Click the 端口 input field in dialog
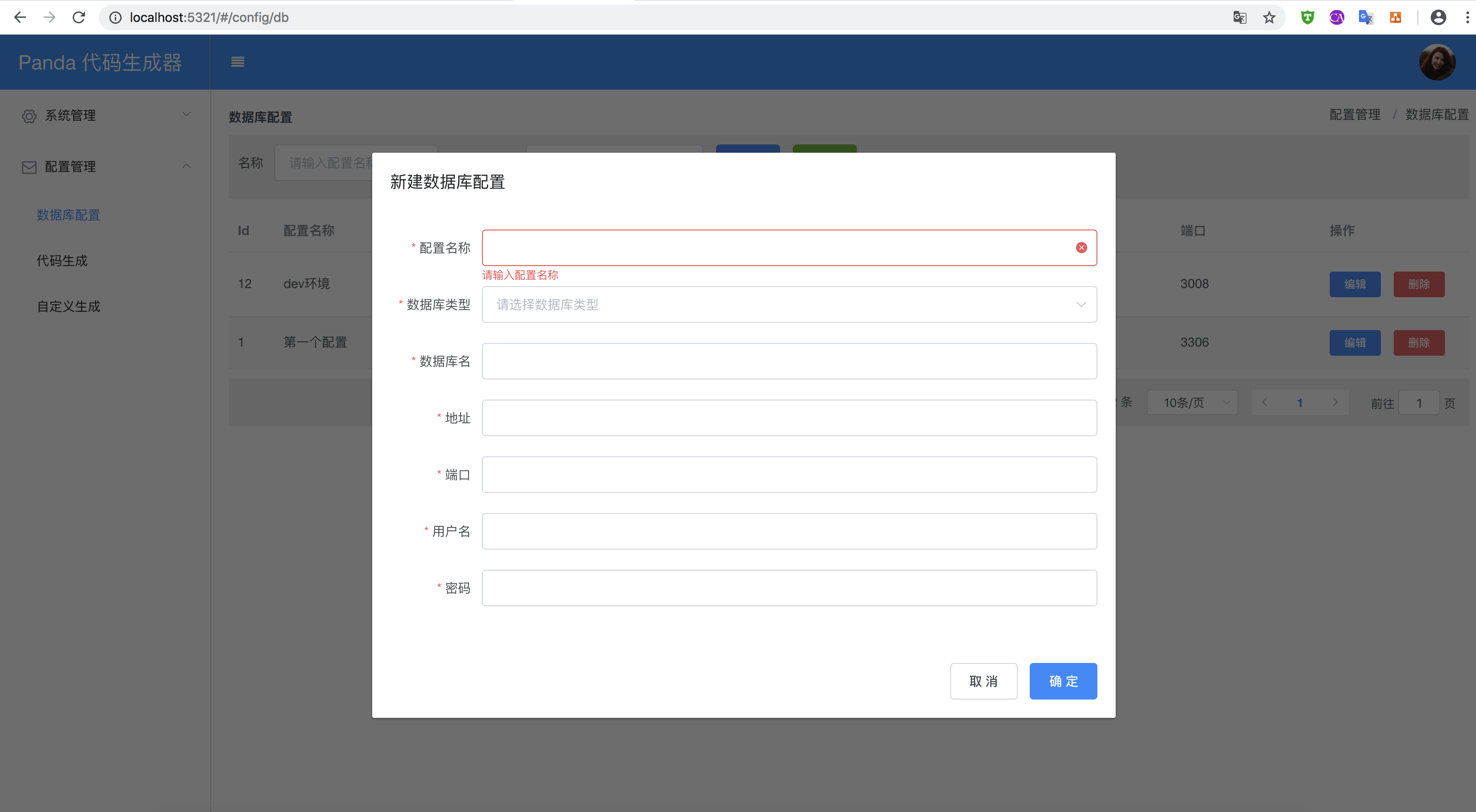Screen dimensions: 1476x812 point(788,475)
